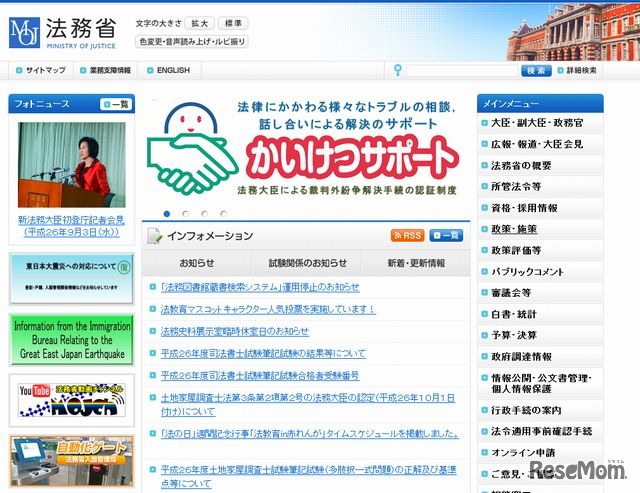This screenshot has height=493, width=640.
Task: Open 白書・統計 menu item
Action: [540, 314]
